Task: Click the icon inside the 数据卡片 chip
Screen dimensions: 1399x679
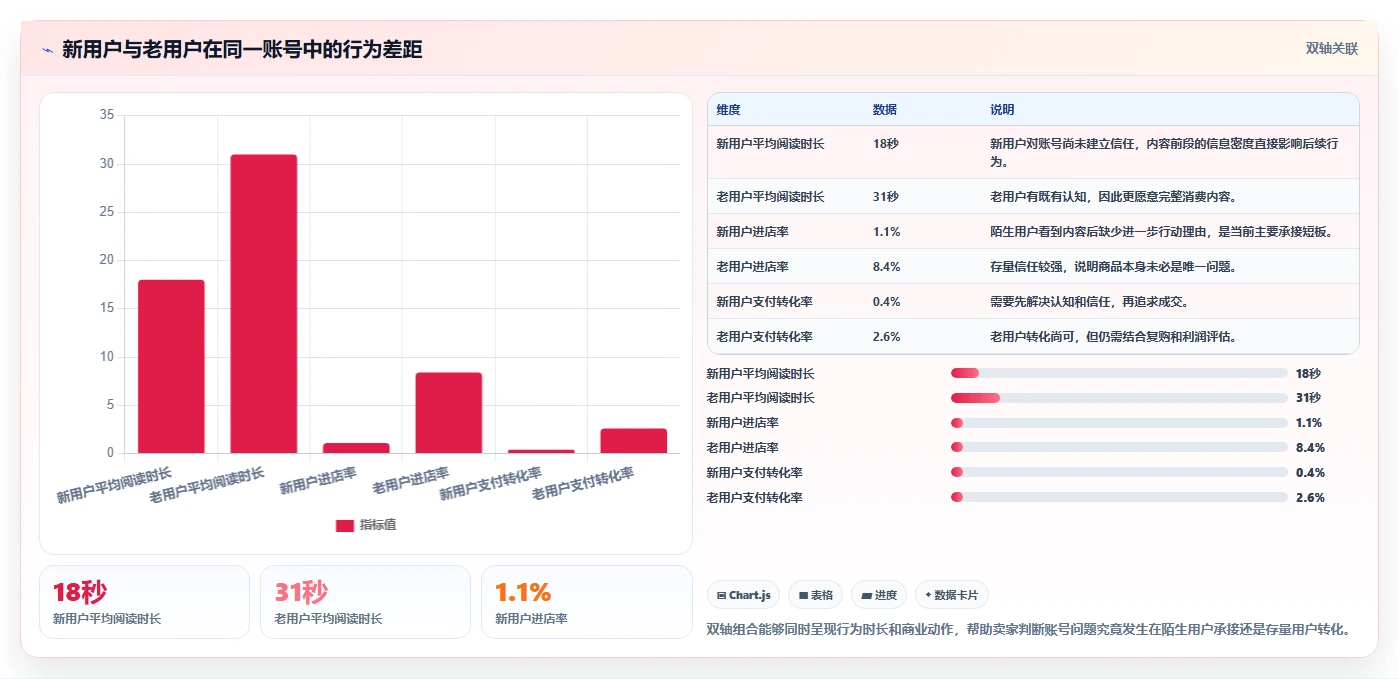Action: 928,595
